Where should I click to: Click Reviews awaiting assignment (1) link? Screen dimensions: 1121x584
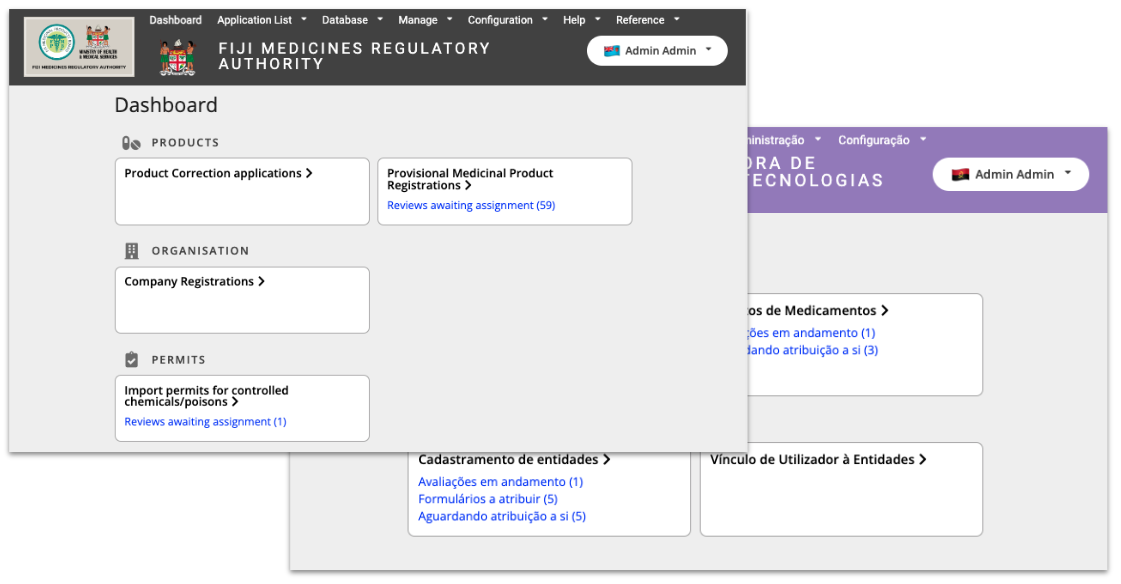205,422
